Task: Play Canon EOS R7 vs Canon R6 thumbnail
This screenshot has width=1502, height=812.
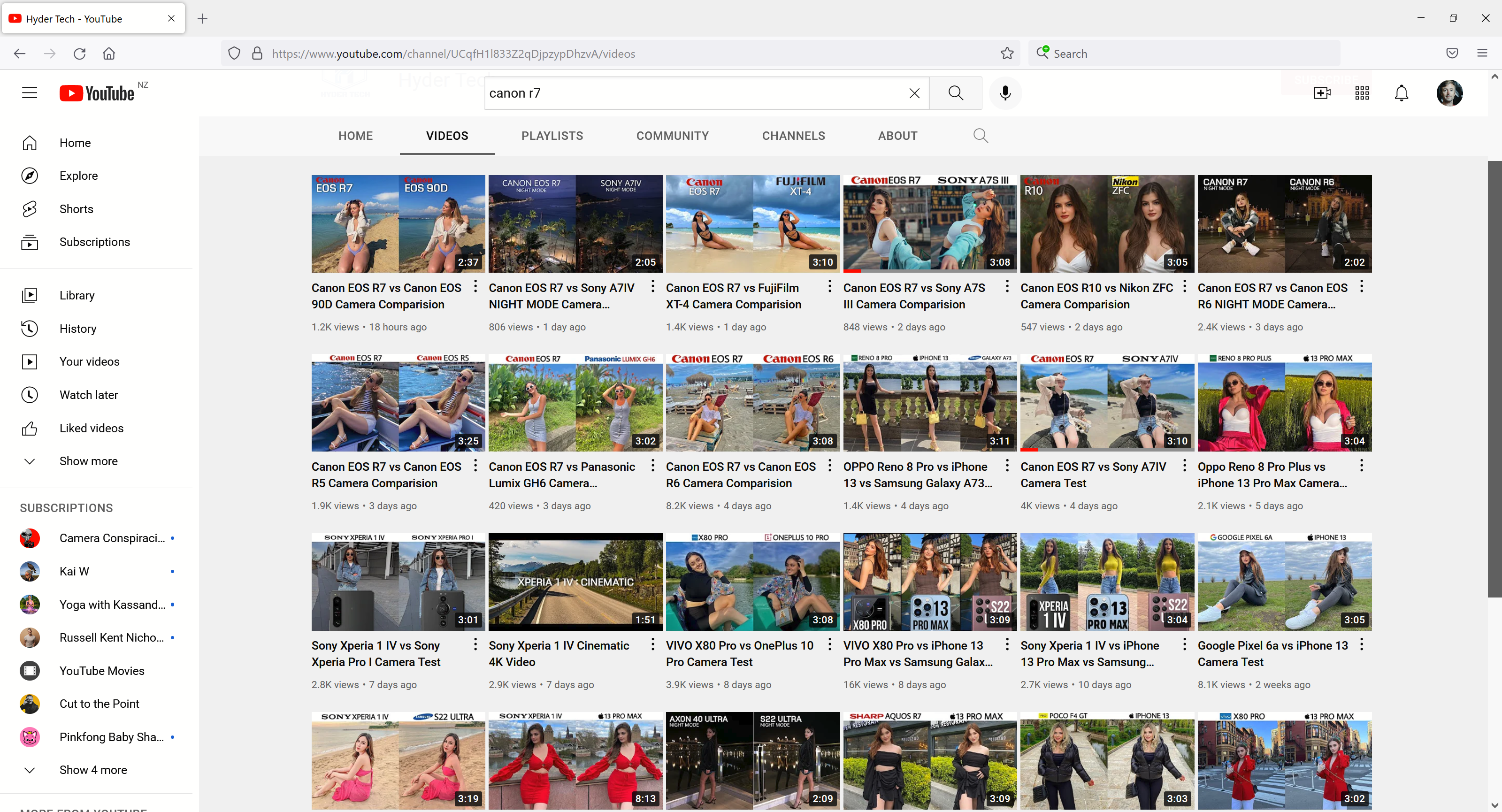Action: tap(753, 403)
